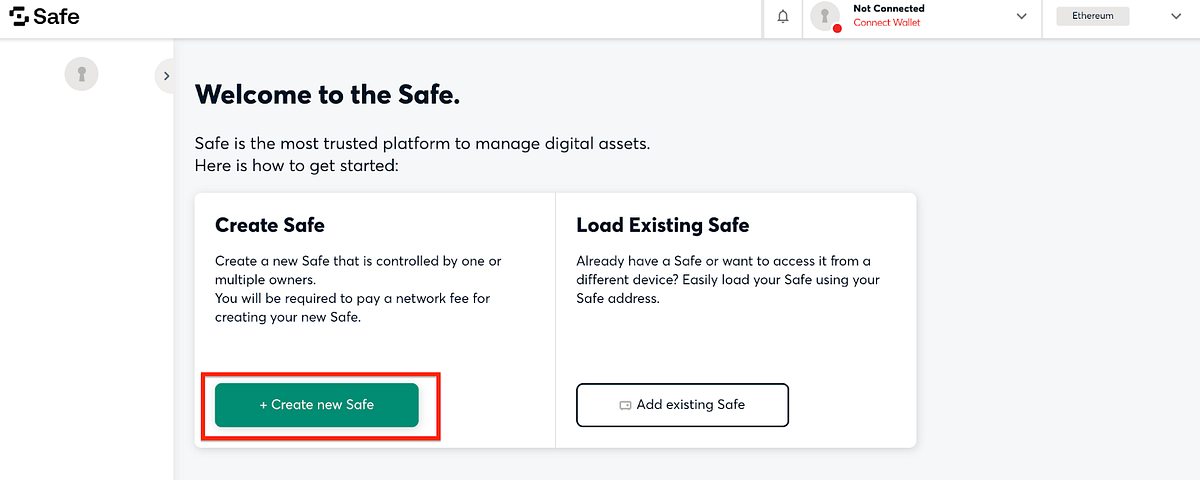The image size is (1200, 480).
Task: Click the wallet keyhole avatar in the header
Action: pos(825,15)
